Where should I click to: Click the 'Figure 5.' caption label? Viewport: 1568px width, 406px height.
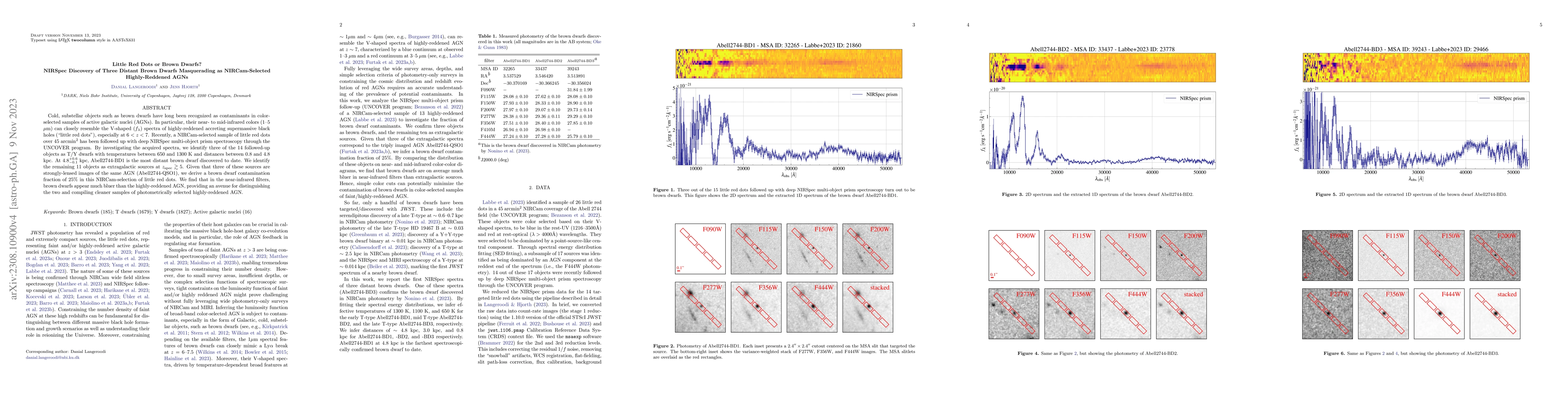pyautogui.click(x=1327, y=194)
